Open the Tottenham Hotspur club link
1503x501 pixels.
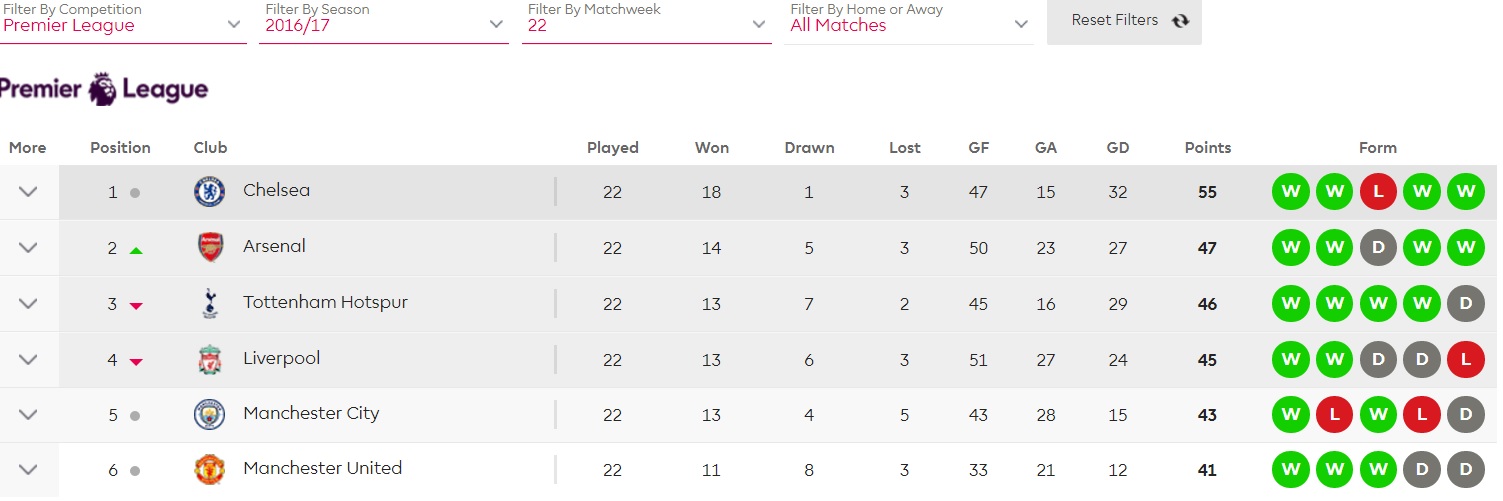(x=325, y=302)
